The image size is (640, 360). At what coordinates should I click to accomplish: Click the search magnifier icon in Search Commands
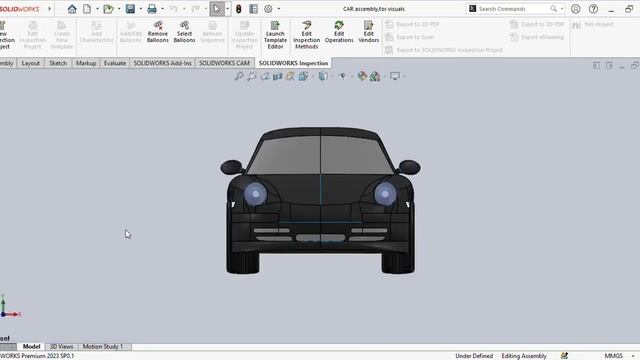553,9
